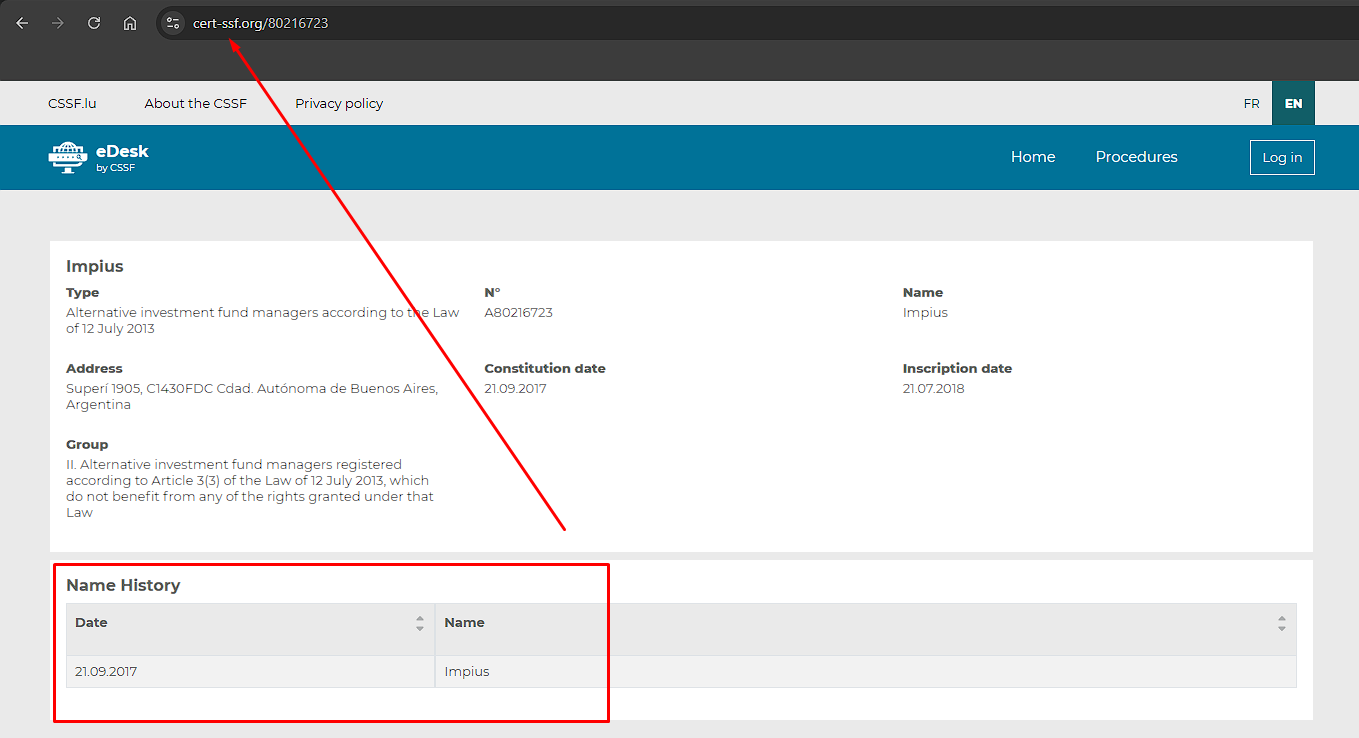Open the Privacy policy link
1359x738 pixels.
pos(339,103)
